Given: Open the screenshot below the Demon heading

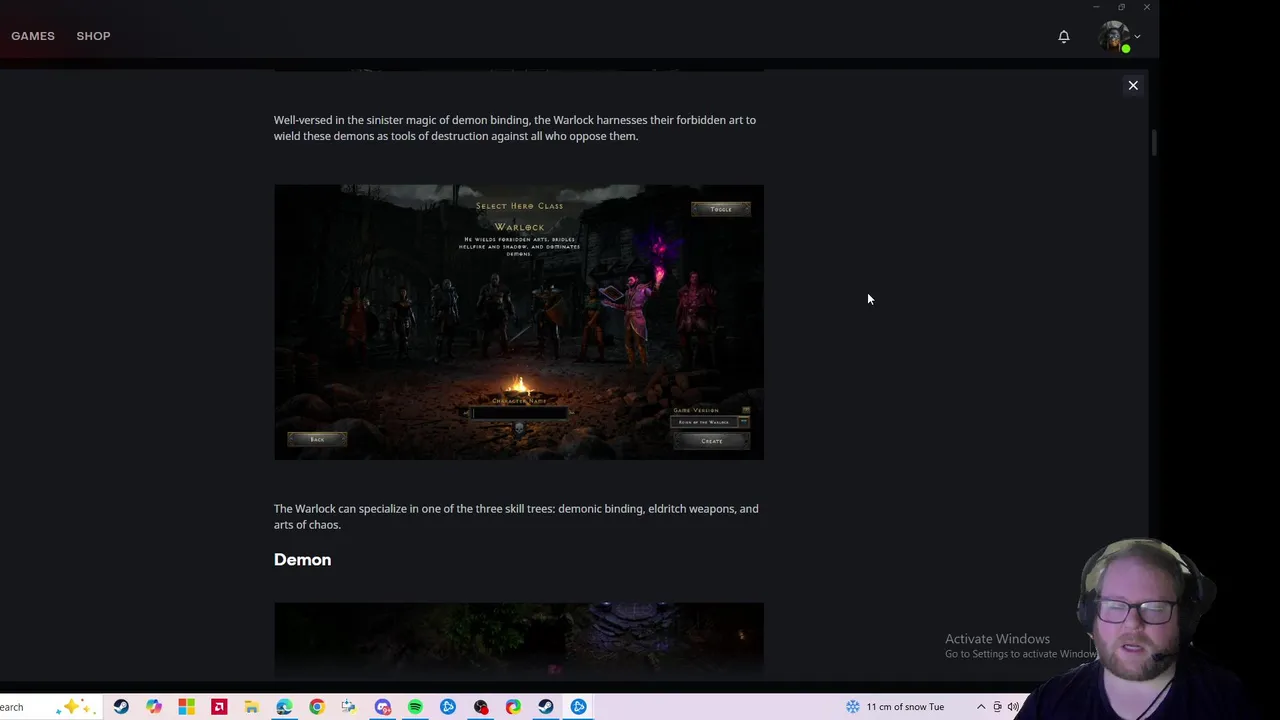Looking at the screenshot, I should point(519,640).
